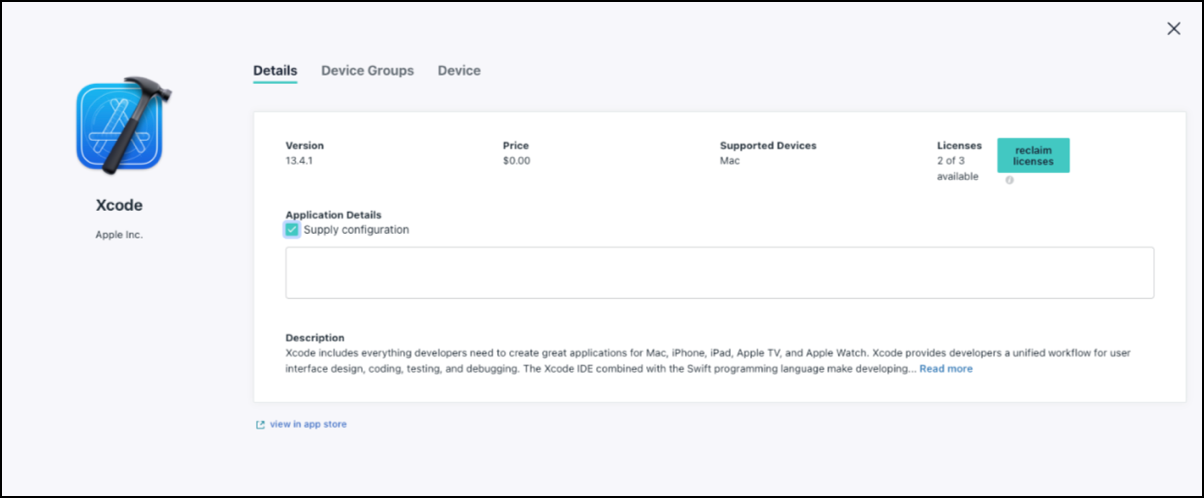Click the Description heading

(315, 338)
